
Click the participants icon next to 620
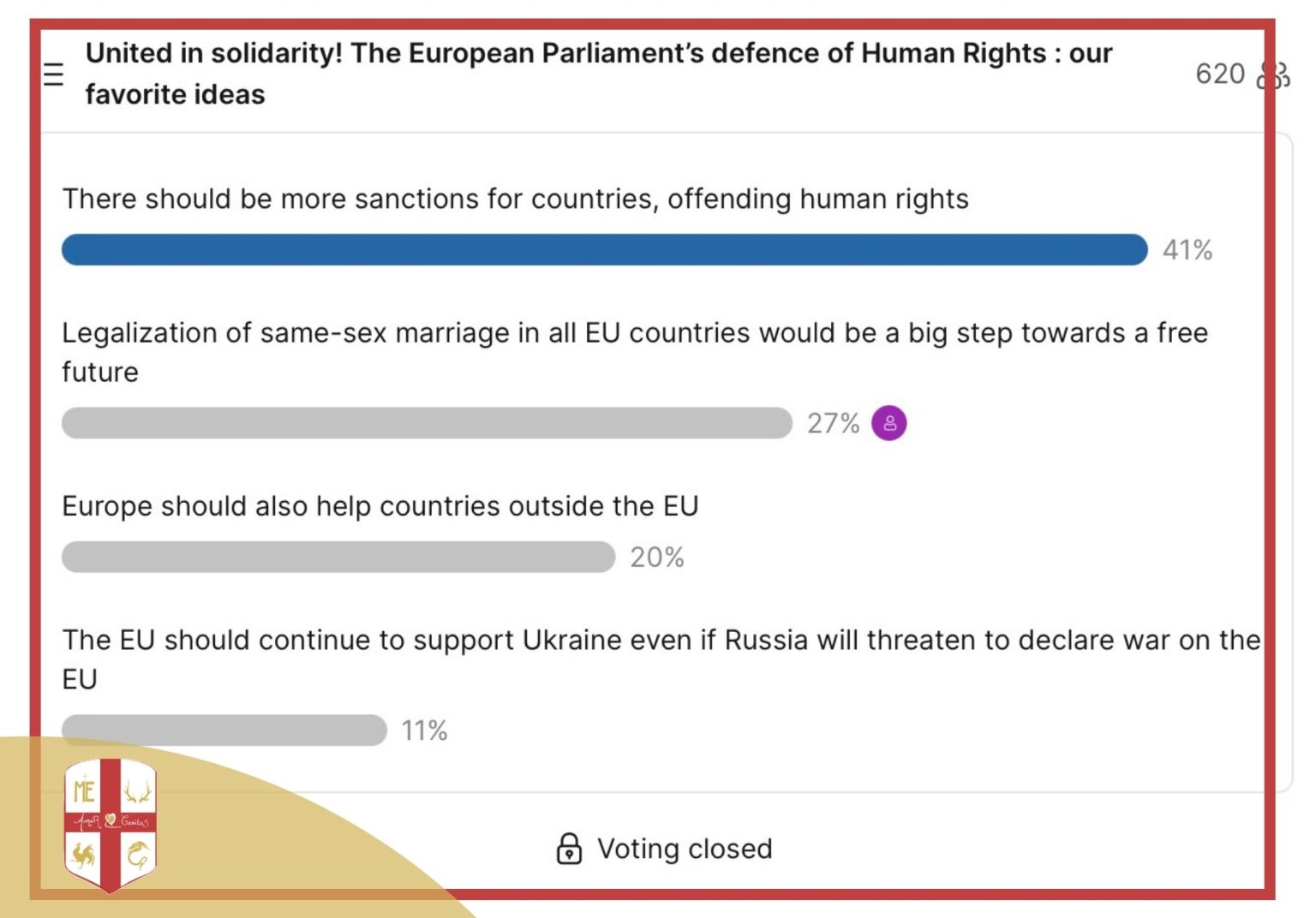point(1273,75)
